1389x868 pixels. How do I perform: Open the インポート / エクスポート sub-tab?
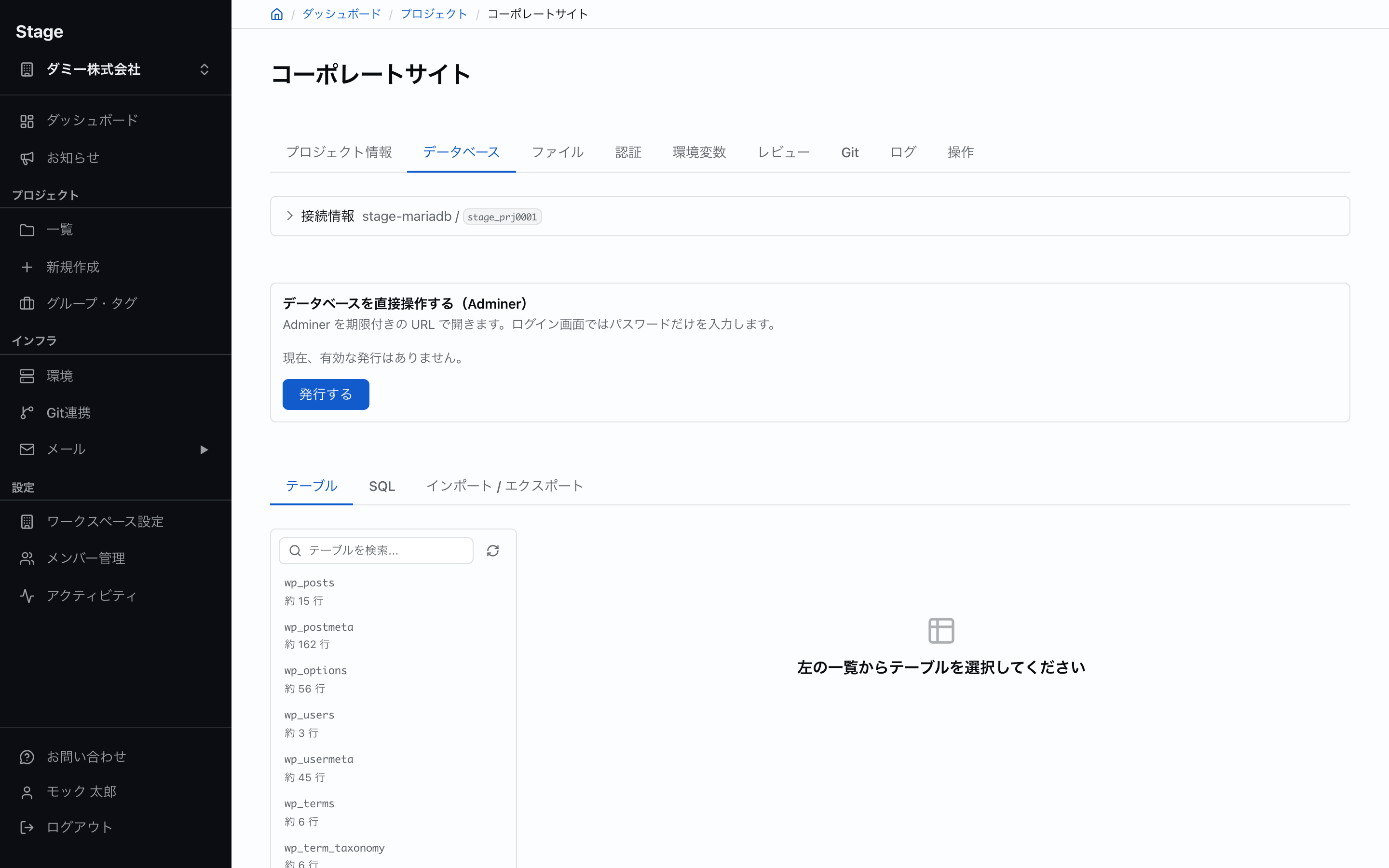[x=504, y=486]
